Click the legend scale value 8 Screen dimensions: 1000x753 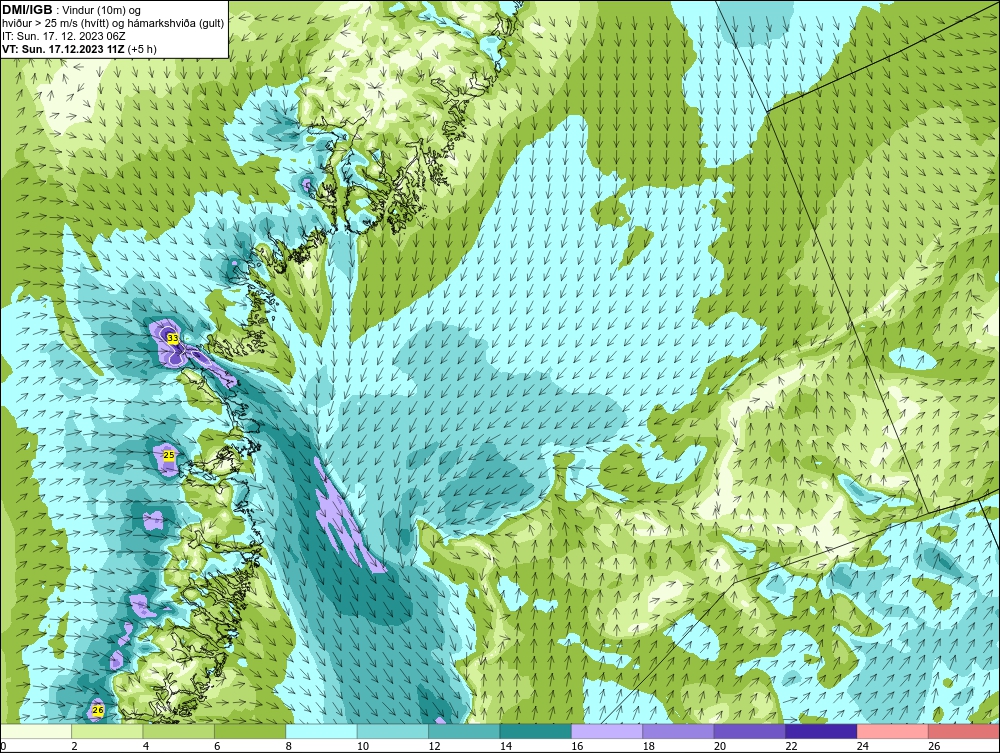(289, 746)
